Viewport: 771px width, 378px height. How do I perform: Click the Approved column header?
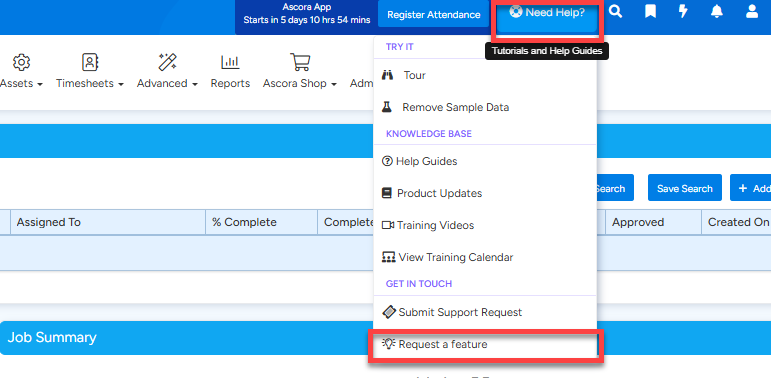tap(653, 222)
